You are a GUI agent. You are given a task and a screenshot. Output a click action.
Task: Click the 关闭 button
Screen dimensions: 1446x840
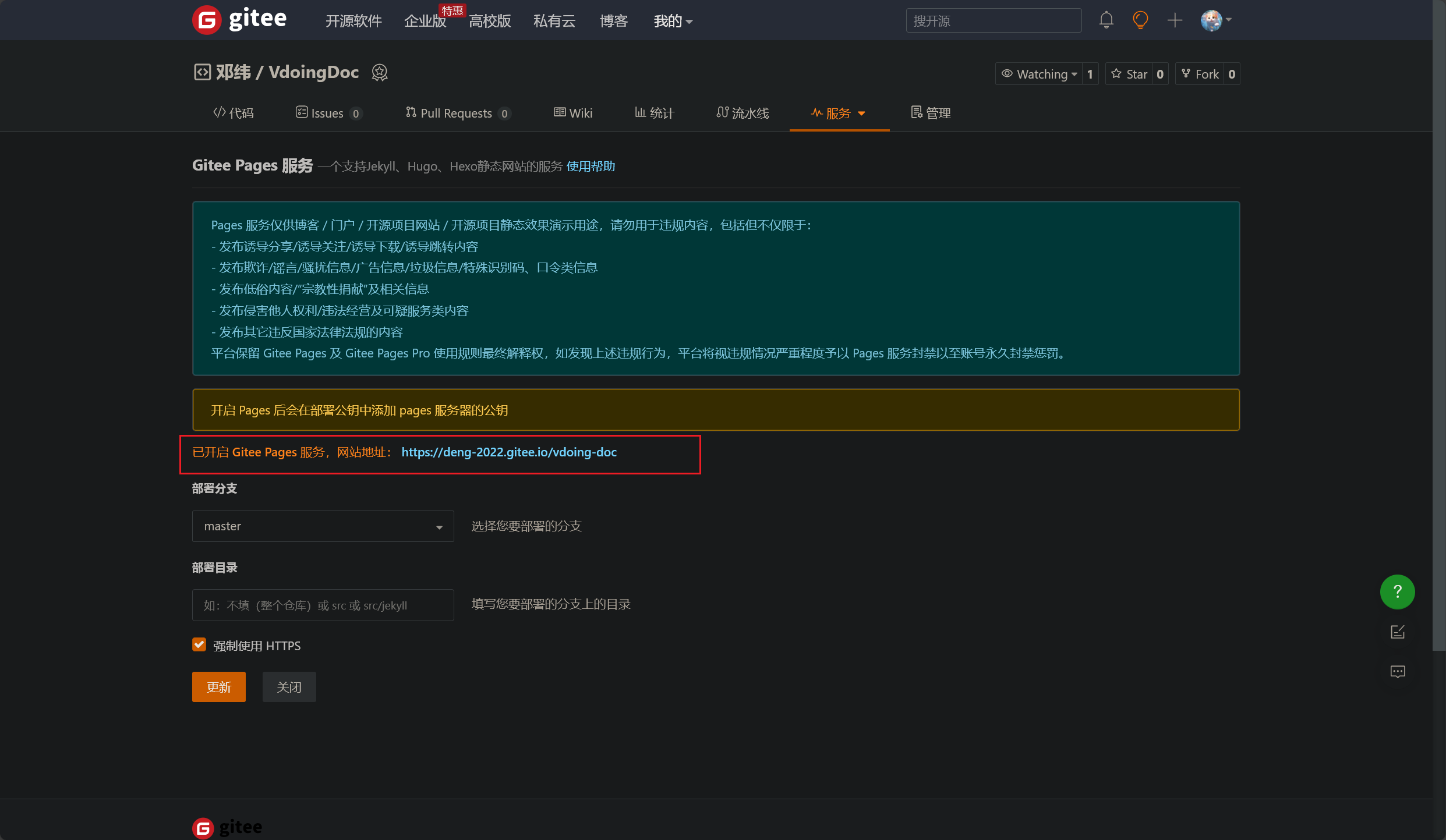(289, 687)
